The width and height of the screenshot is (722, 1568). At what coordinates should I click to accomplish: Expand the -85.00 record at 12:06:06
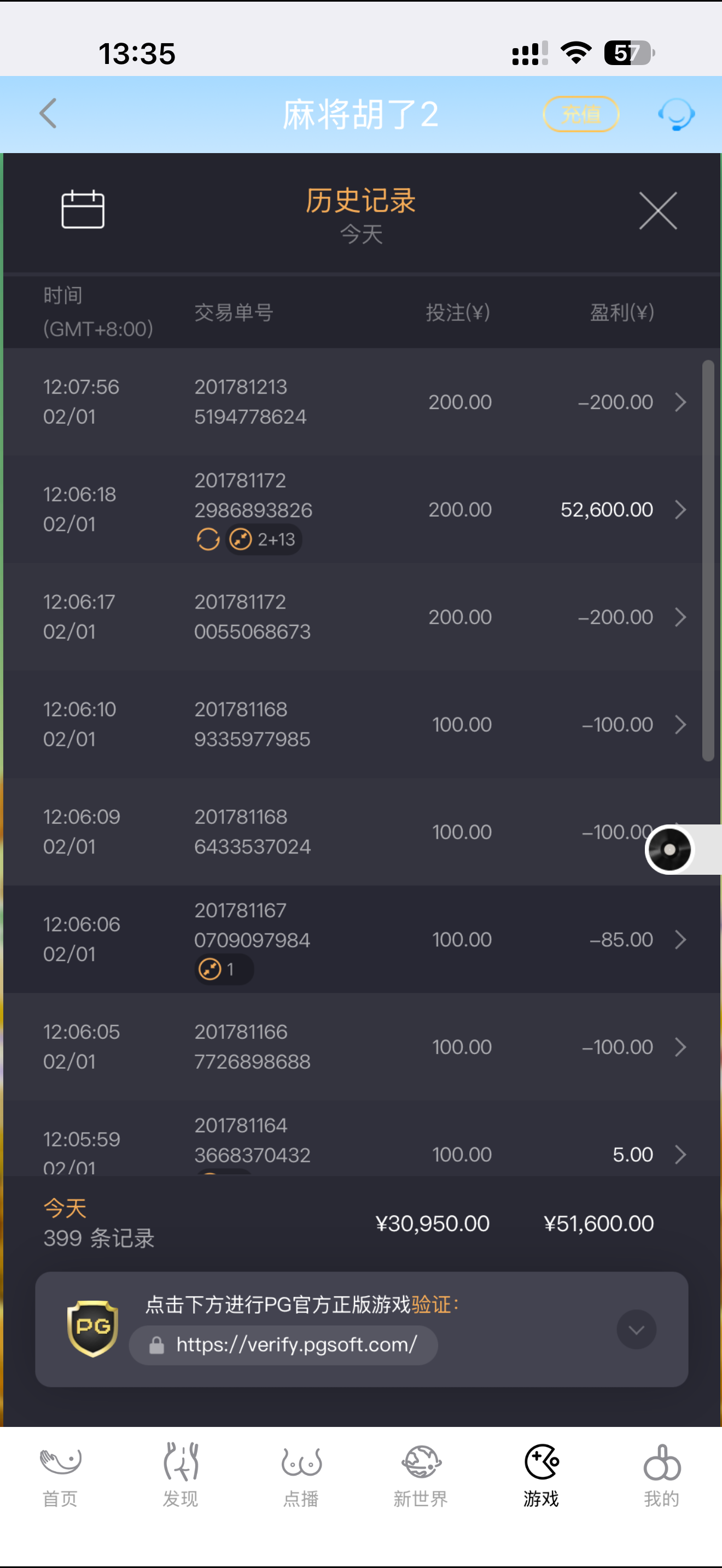coord(680,939)
